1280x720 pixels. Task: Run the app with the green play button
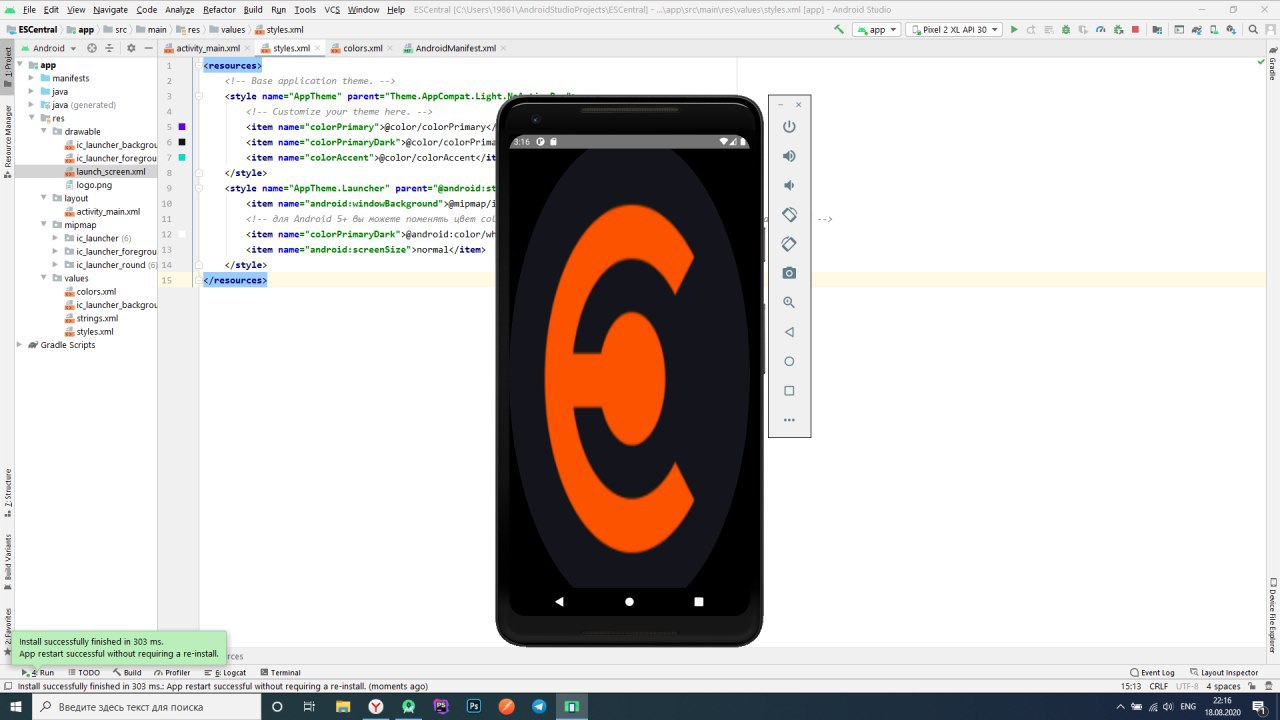click(x=1014, y=30)
